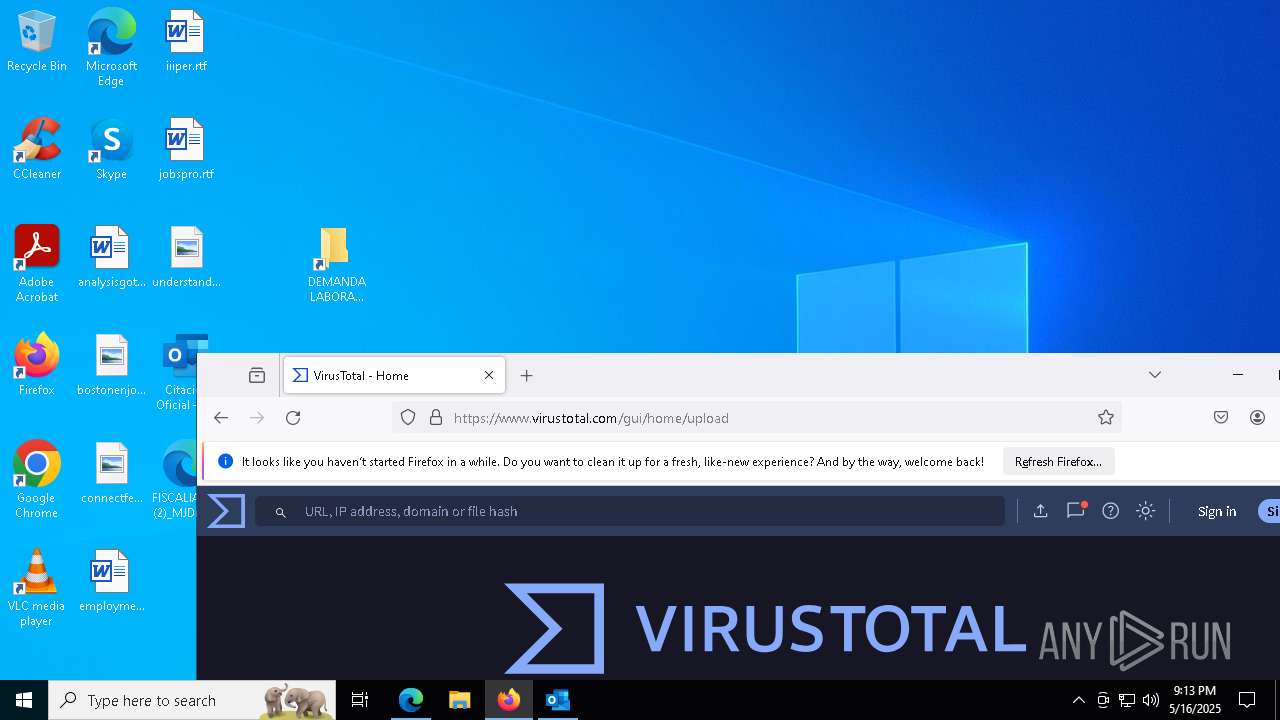Toggle VirusTotal light/dark theme icon
This screenshot has width=1280, height=720.
pyautogui.click(x=1146, y=511)
